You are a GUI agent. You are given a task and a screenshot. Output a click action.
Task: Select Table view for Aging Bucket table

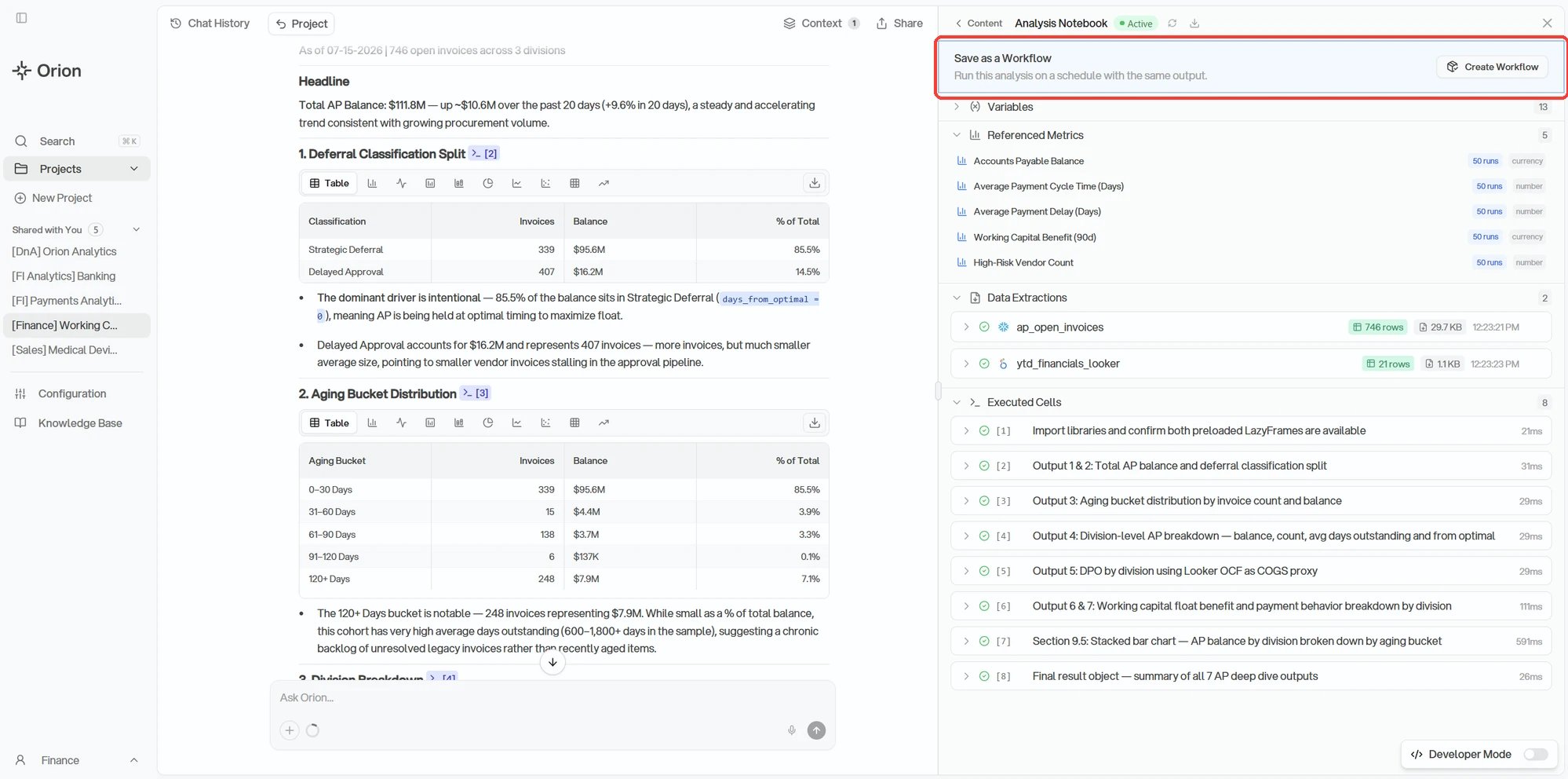pos(330,422)
